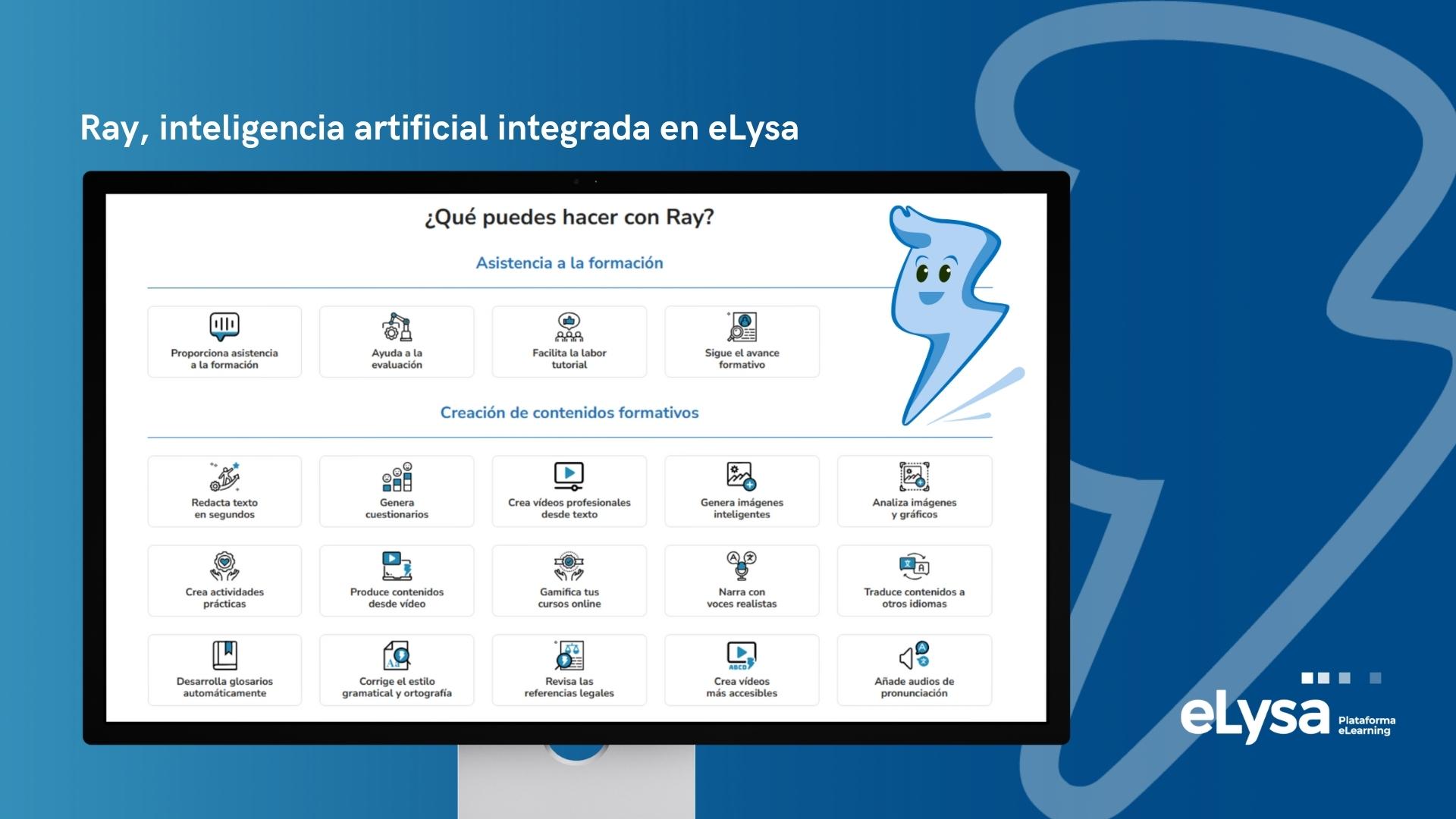Click the 'Proporciona asistencia a la formación' chat icon
Viewport: 1456px width, 819px height.
(224, 326)
